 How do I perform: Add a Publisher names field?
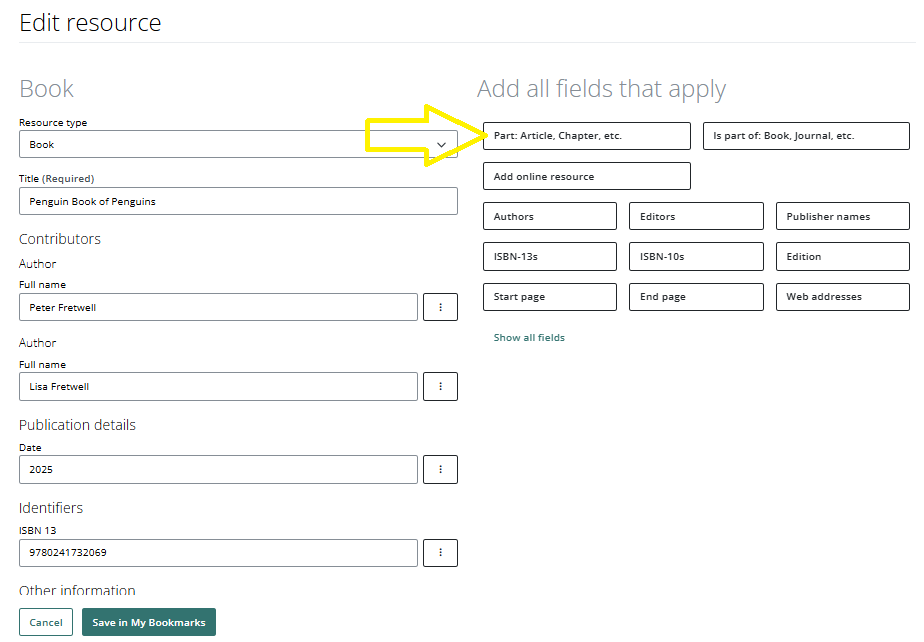tap(842, 216)
